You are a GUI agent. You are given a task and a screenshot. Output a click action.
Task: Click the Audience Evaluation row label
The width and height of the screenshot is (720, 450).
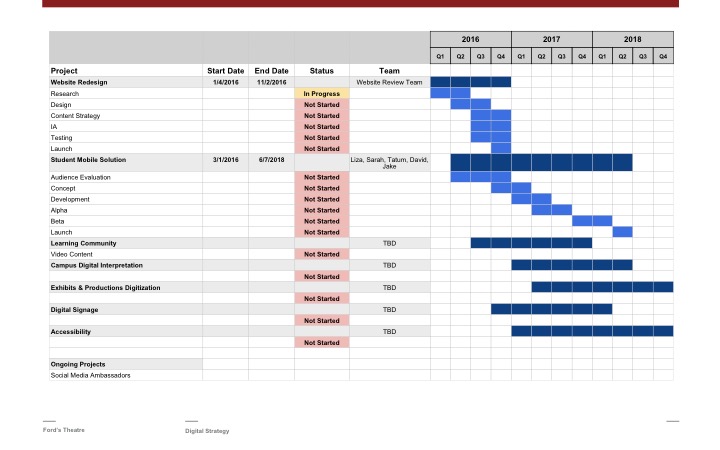point(80,177)
